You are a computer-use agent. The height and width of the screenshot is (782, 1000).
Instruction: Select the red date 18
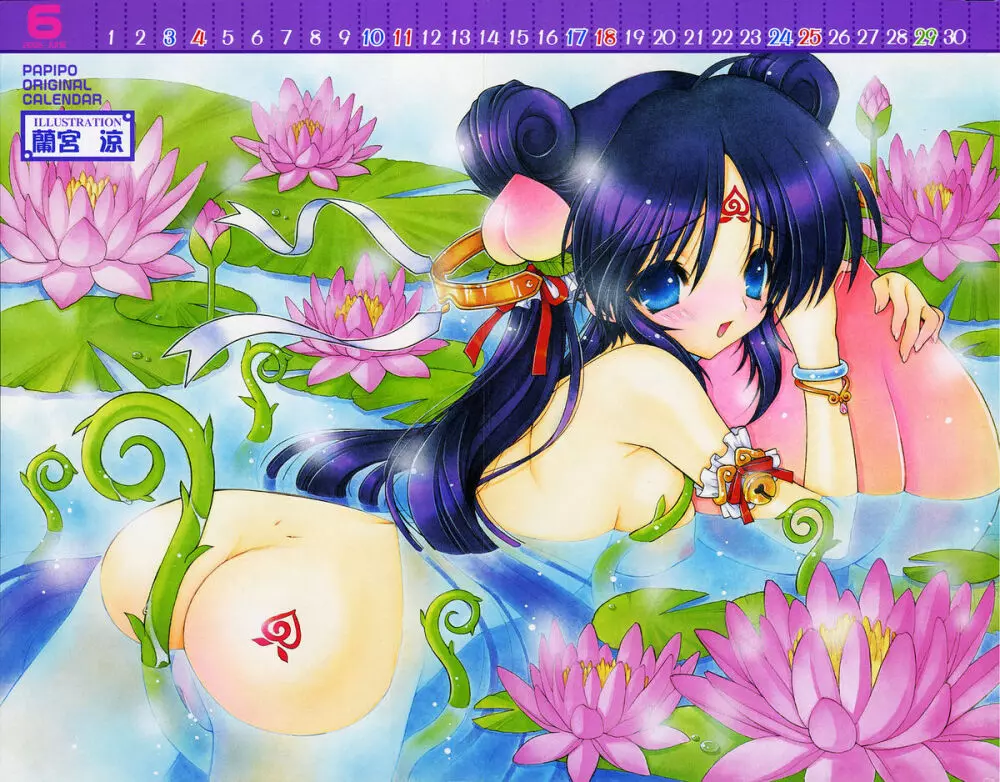(605, 38)
